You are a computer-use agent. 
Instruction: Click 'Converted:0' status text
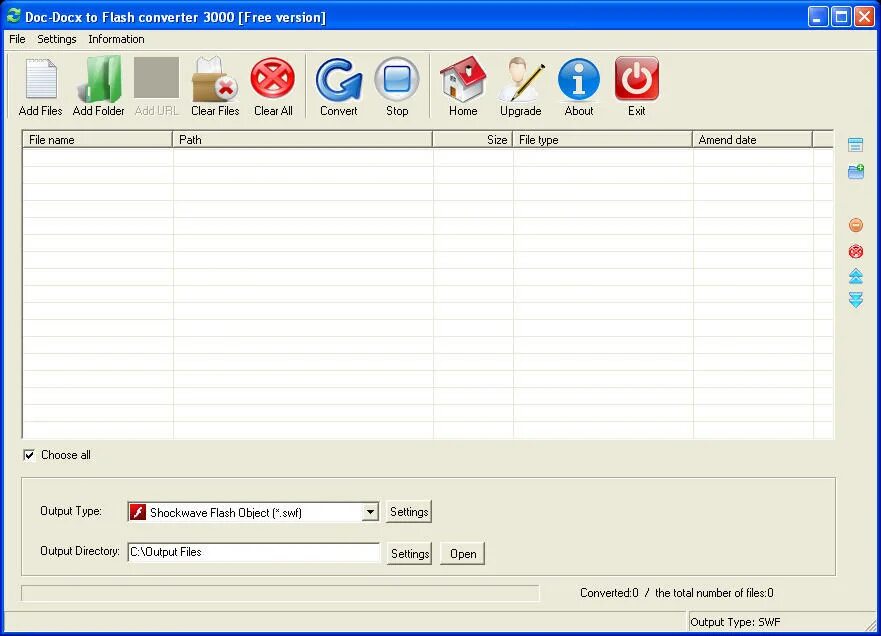[x=609, y=593]
